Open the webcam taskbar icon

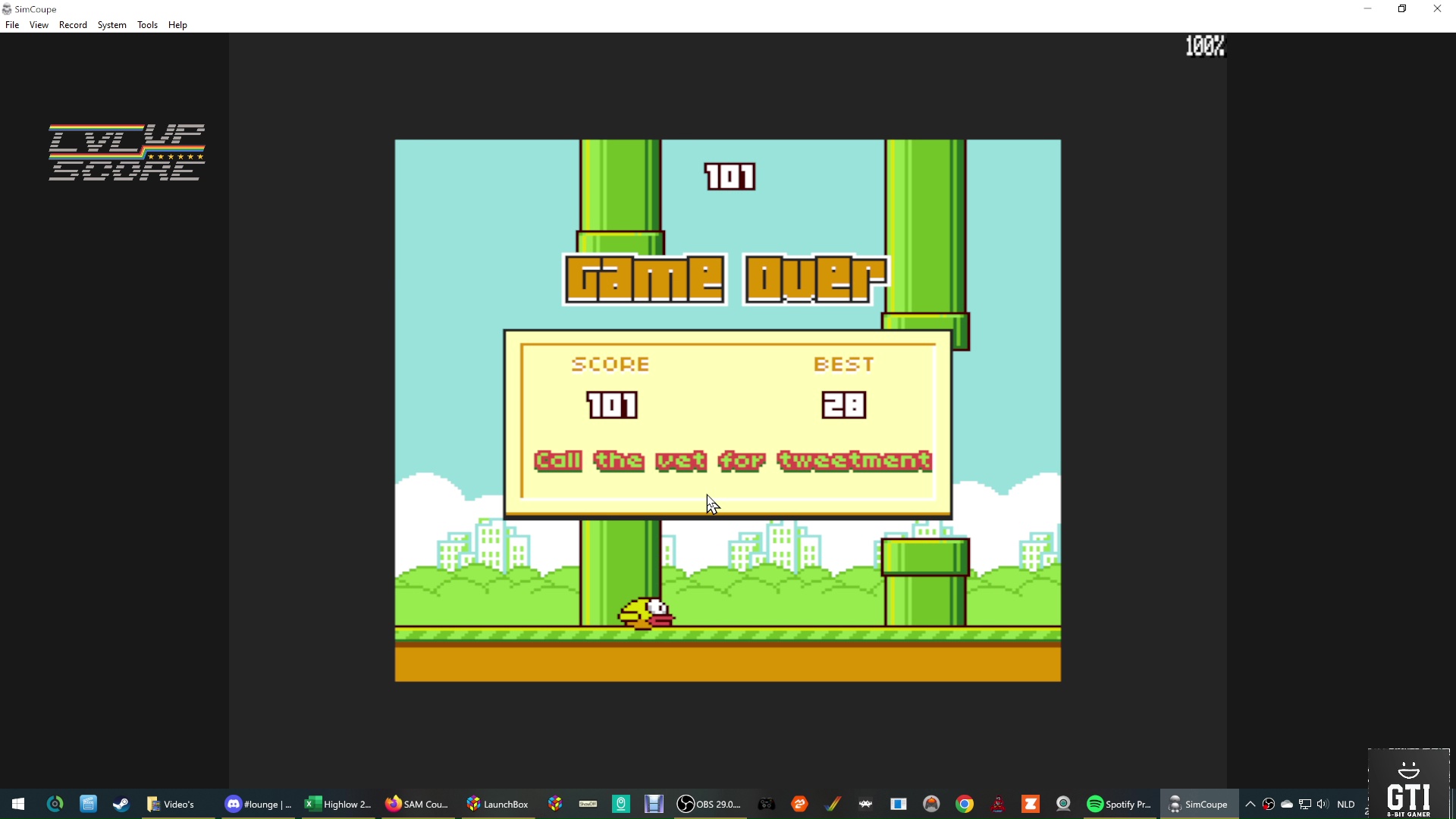[1063, 804]
